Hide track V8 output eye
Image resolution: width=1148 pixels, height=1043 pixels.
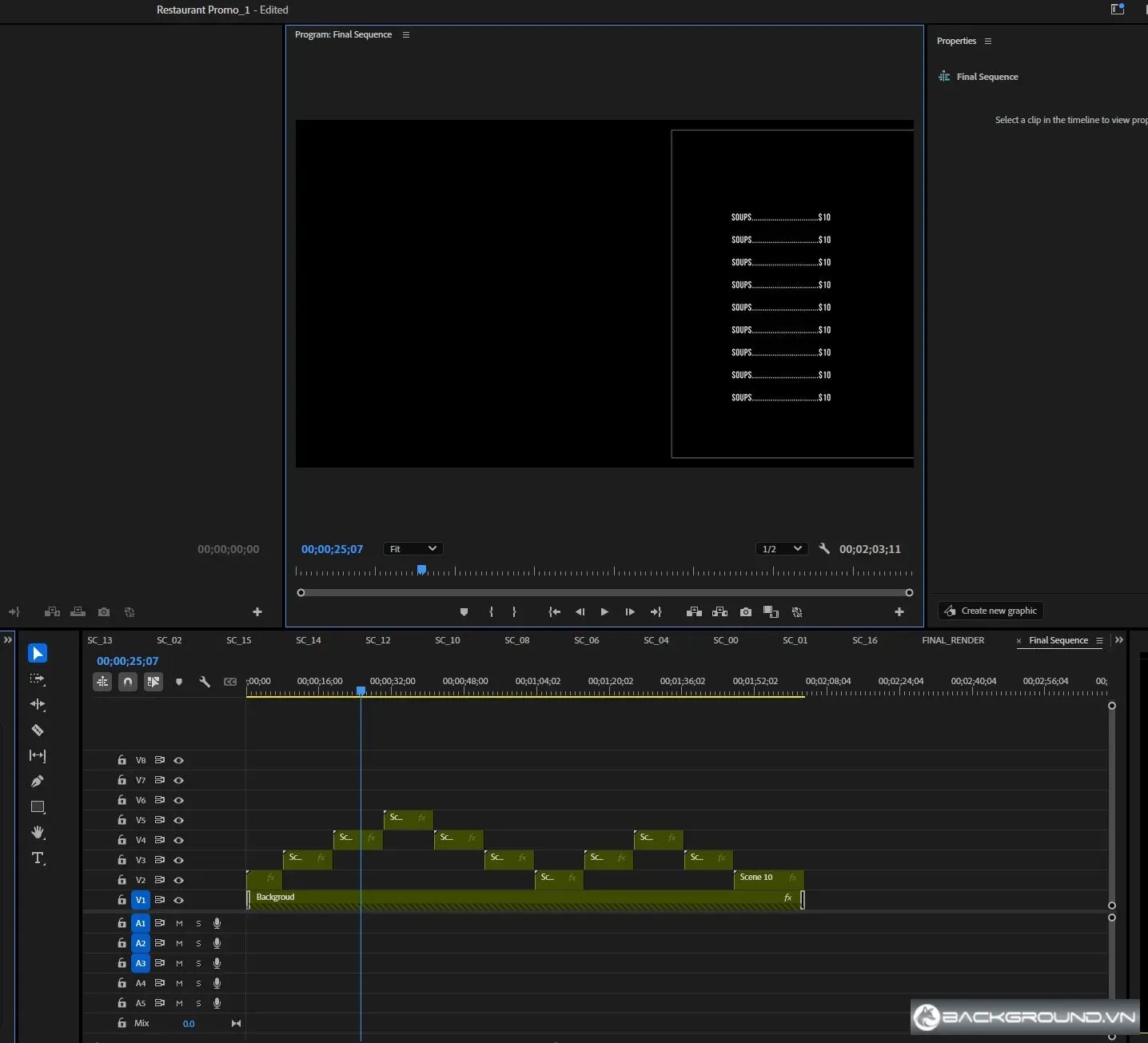179,760
